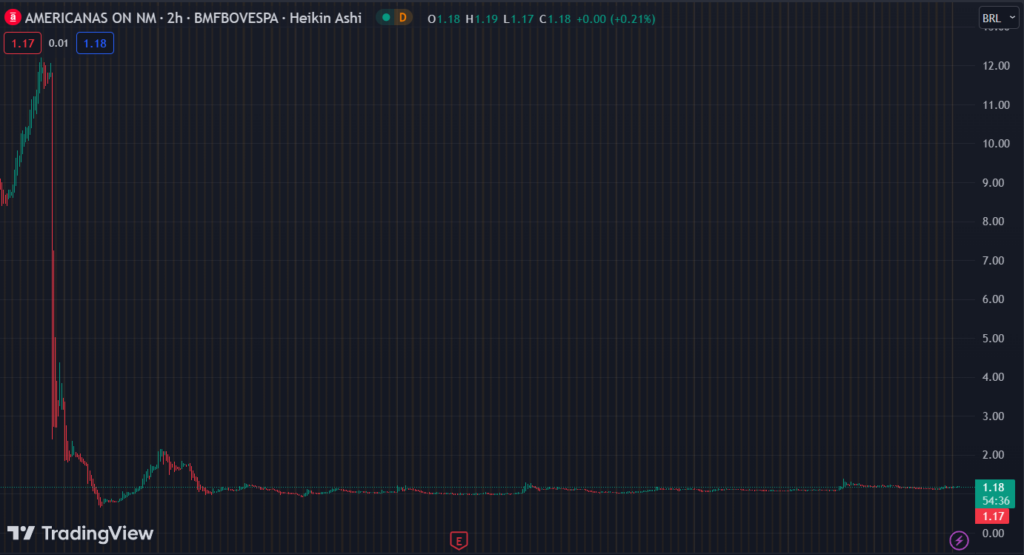Screen dimensions: 1024x555
Task: Click the 0.00 price axis label
Action: coord(993,533)
